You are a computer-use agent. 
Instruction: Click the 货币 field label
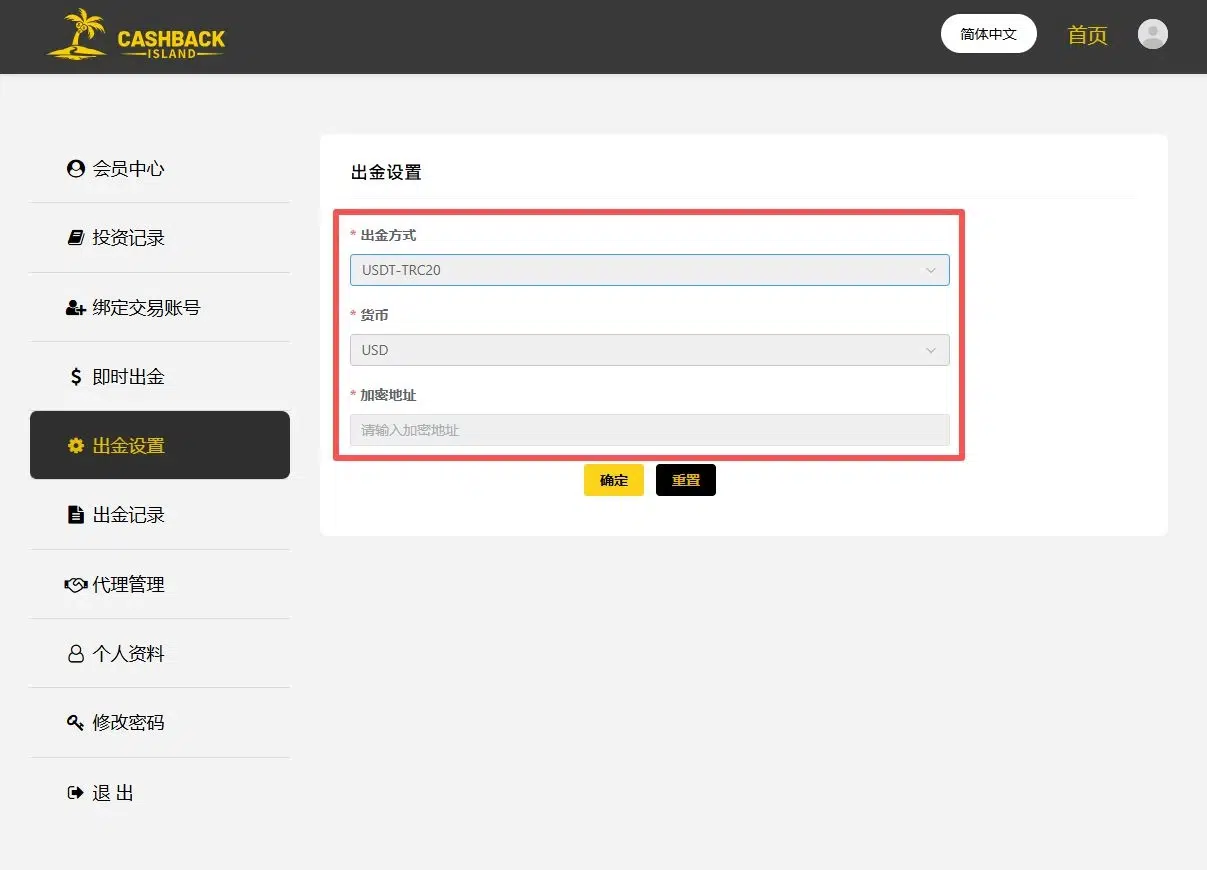(374, 315)
